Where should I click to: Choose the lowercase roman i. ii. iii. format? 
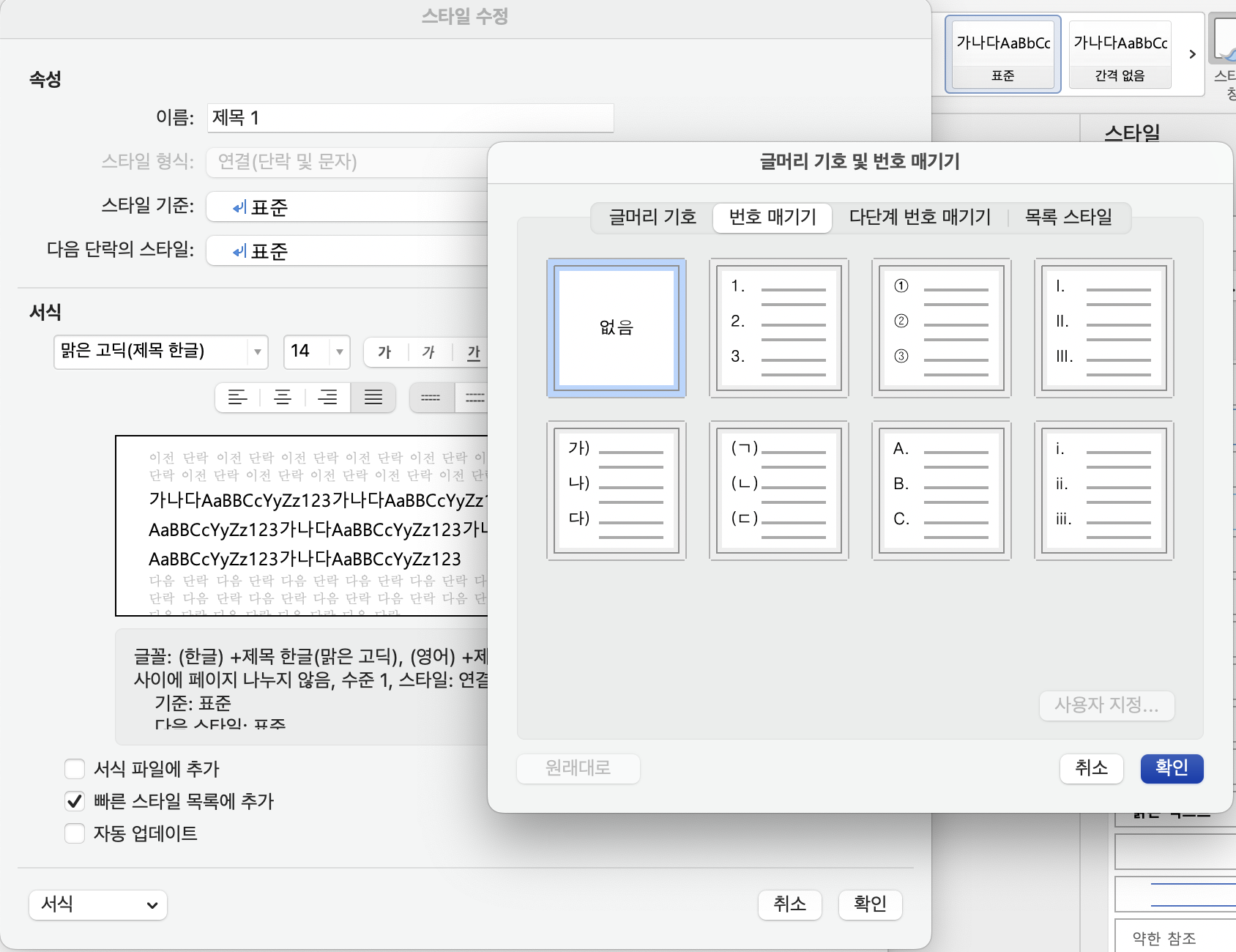pyautogui.click(x=1103, y=491)
